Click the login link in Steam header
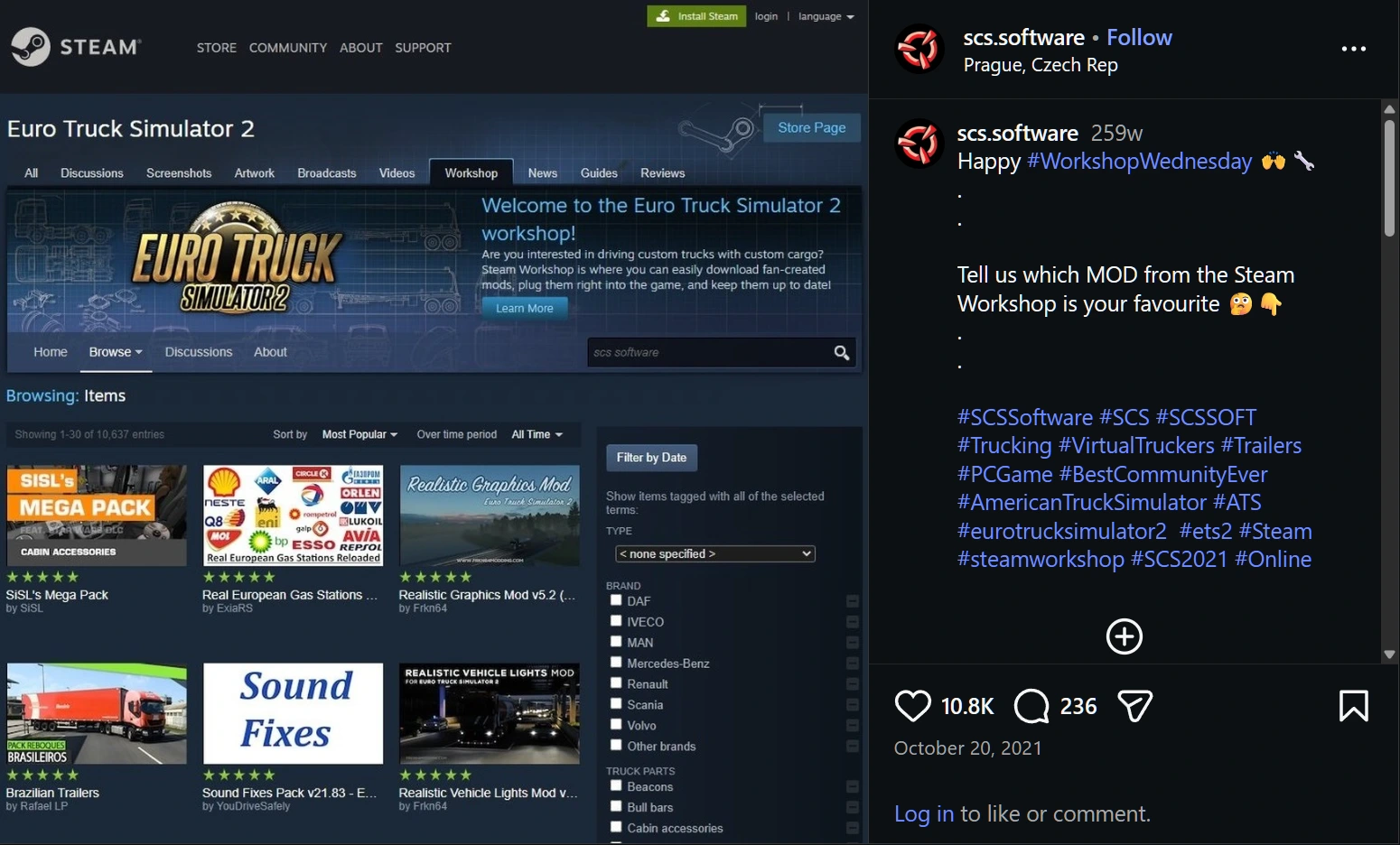The width and height of the screenshot is (1400, 845). [766, 16]
